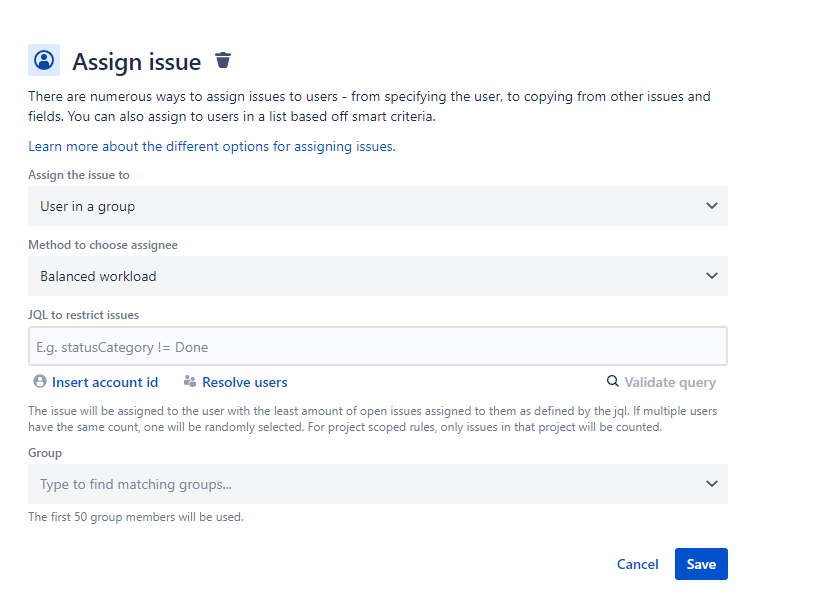Screen dimensions: 829x602
Task: Click Validate query
Action: [670, 382]
